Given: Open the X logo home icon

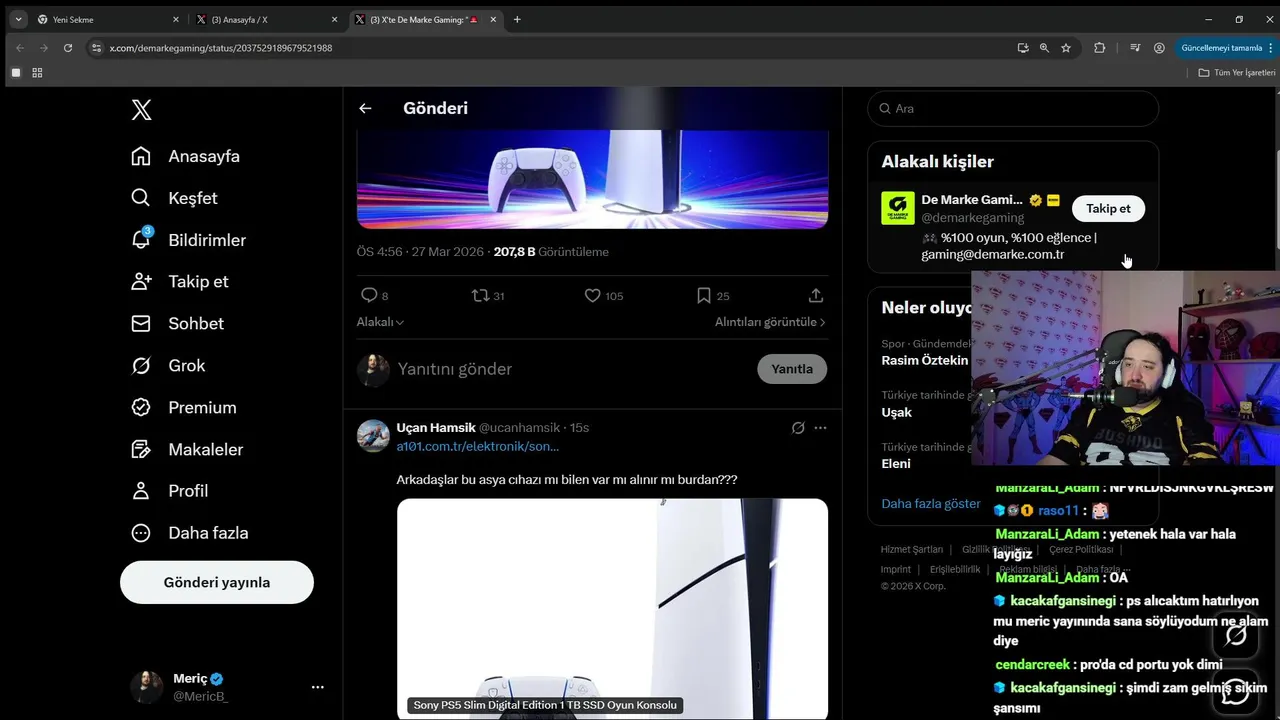Looking at the screenshot, I should tap(141, 110).
